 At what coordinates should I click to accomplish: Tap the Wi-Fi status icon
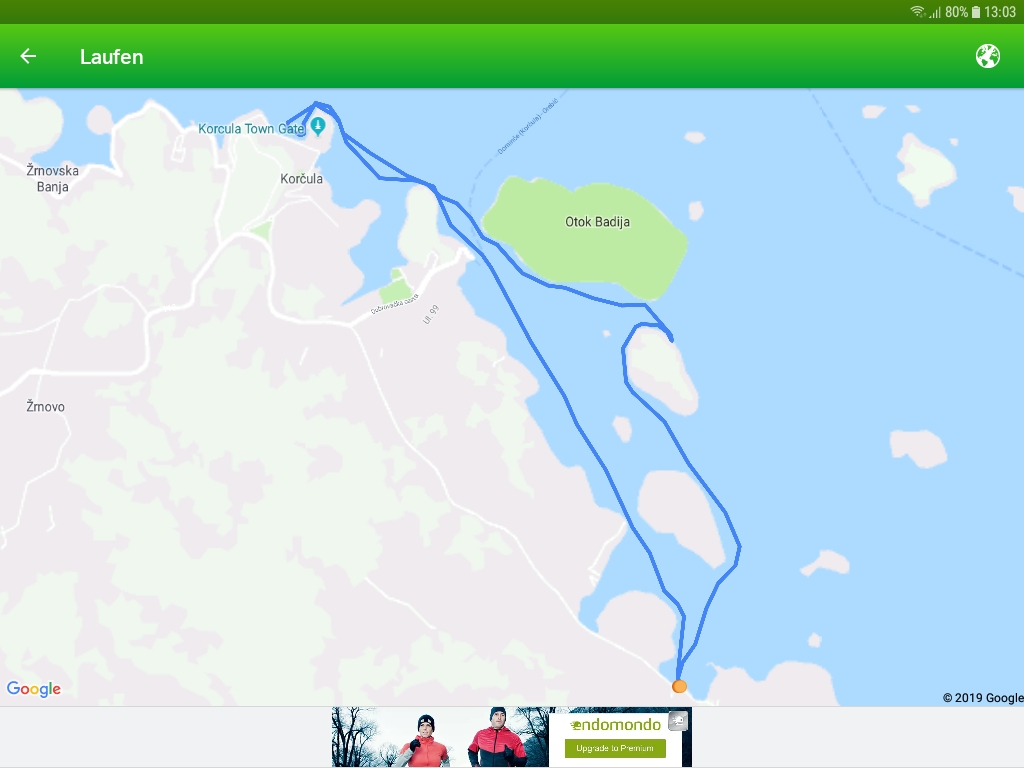coord(917,12)
